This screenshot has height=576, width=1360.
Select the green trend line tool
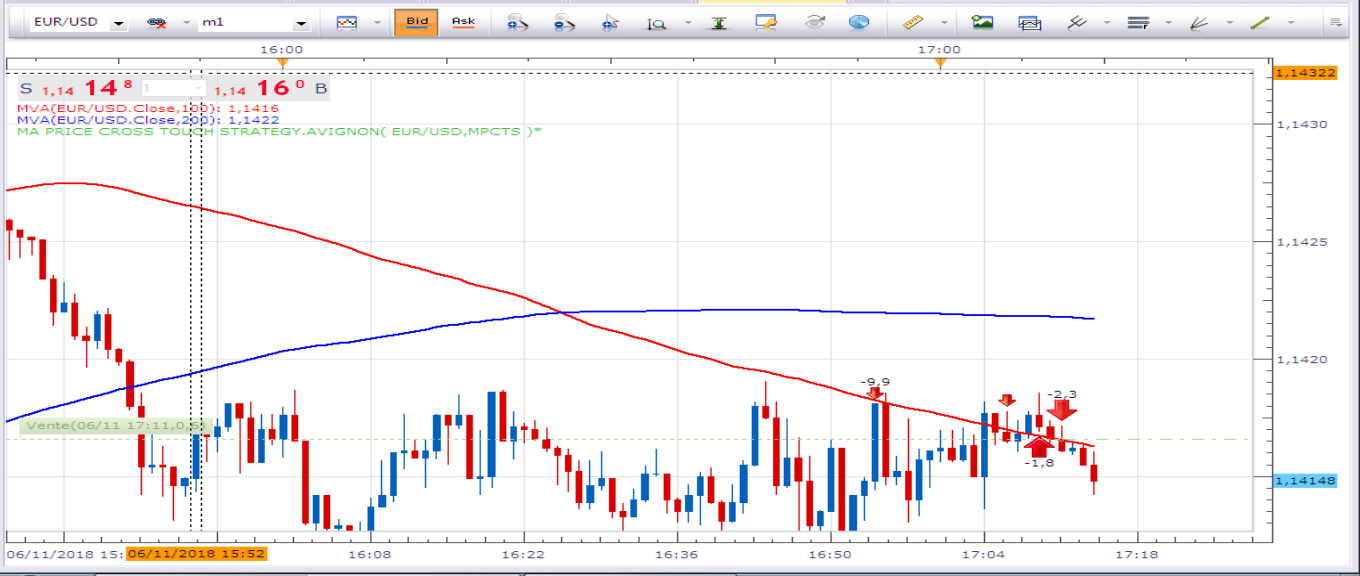pyautogui.click(x=1260, y=22)
